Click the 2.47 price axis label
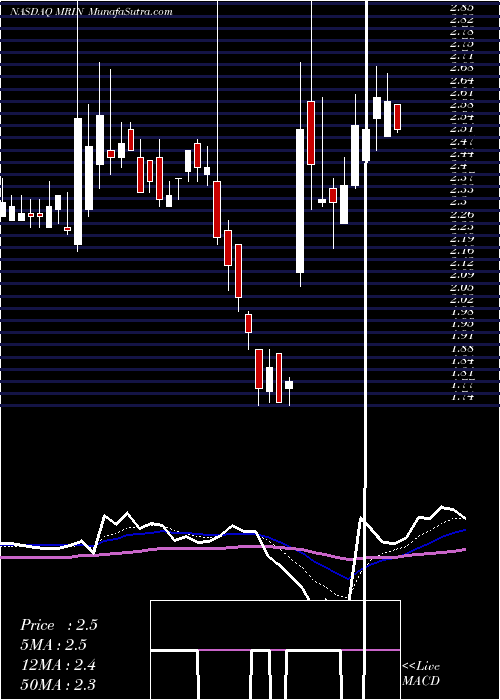Image resolution: width=500 pixels, height=700 pixels. 462,142
